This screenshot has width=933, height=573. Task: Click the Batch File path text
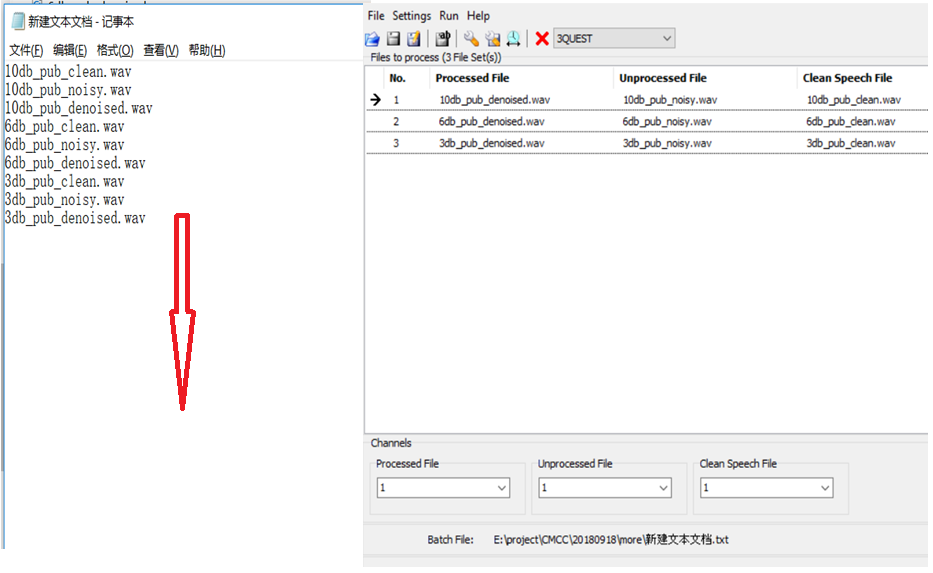(611, 540)
